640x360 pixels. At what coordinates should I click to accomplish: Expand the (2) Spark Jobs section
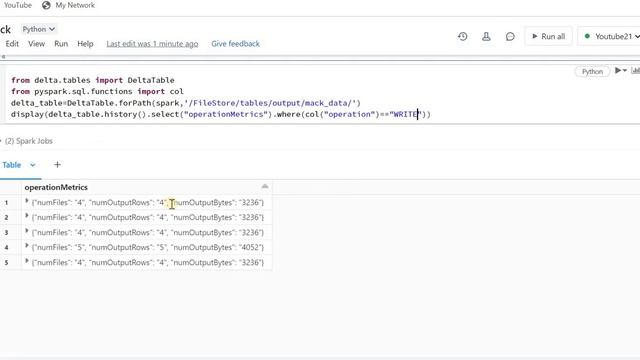(28, 141)
